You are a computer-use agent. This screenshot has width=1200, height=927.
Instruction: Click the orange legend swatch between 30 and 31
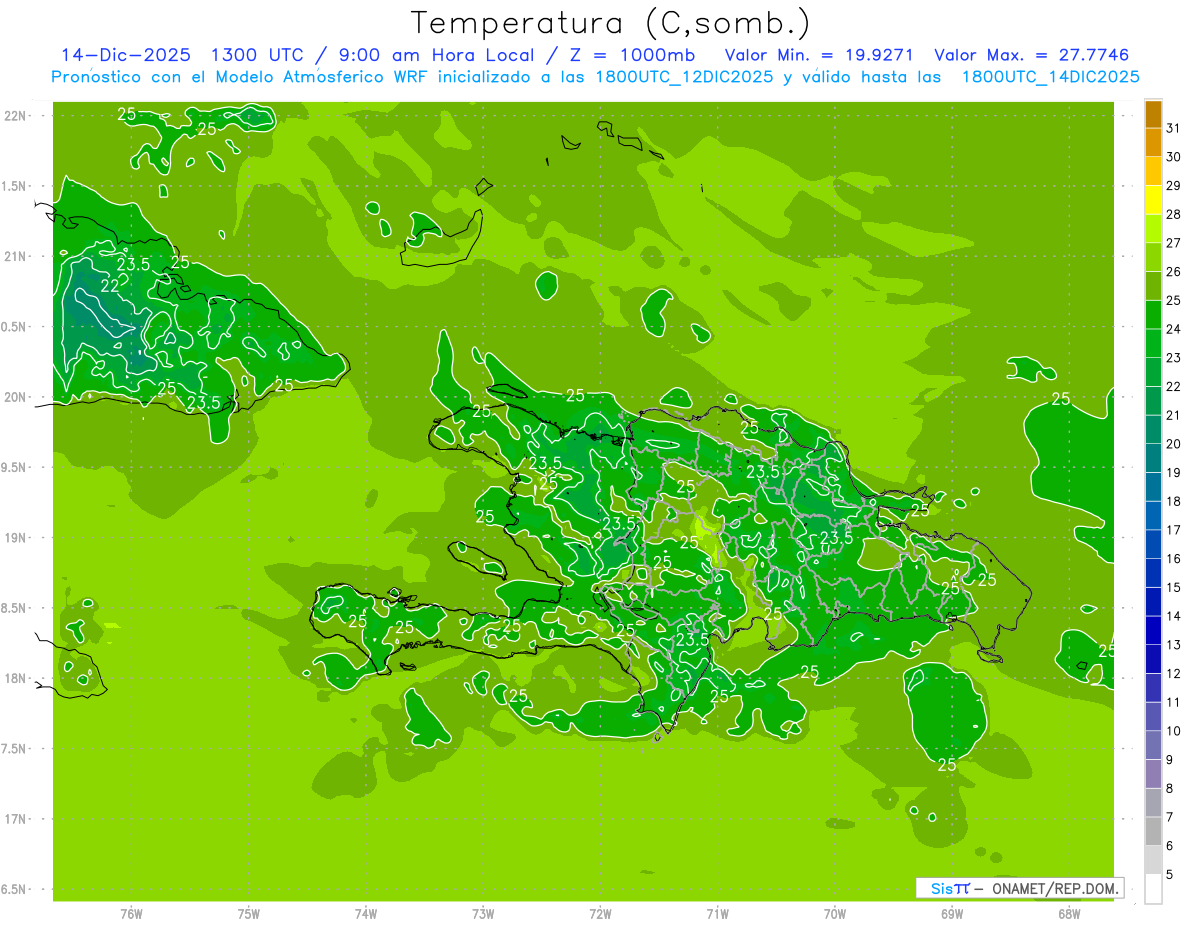1153,142
